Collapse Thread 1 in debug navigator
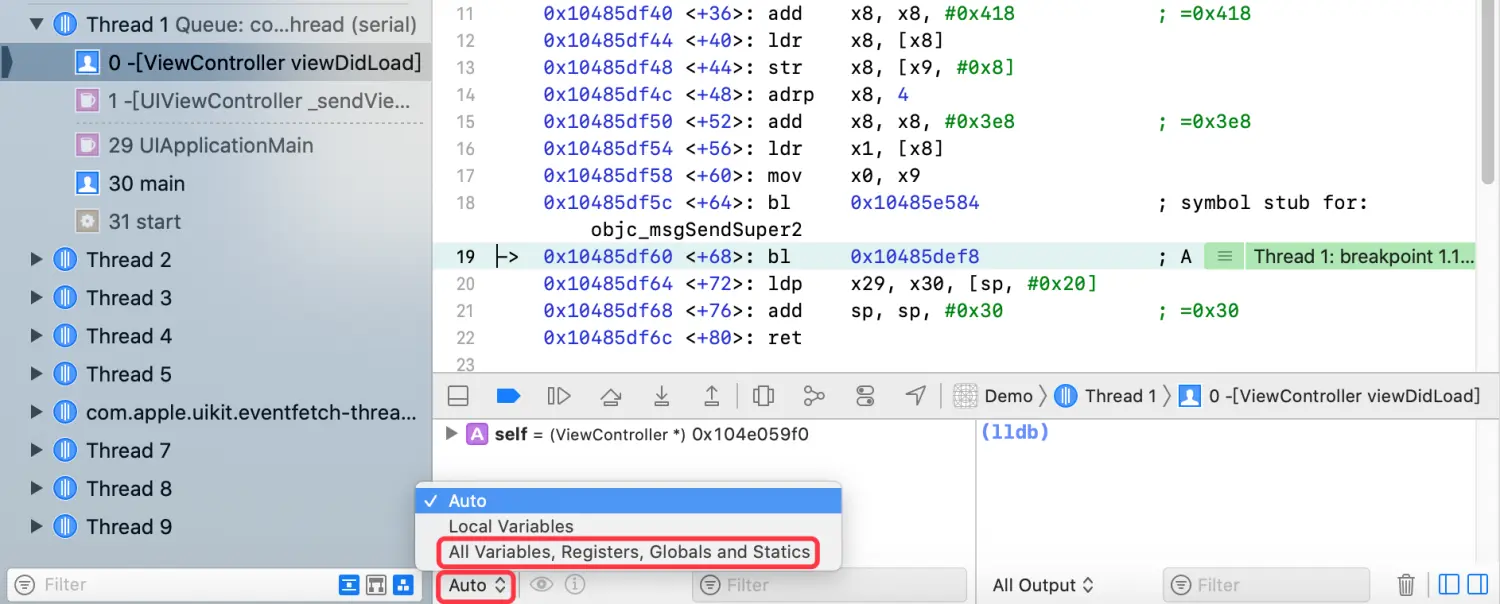 point(37,24)
